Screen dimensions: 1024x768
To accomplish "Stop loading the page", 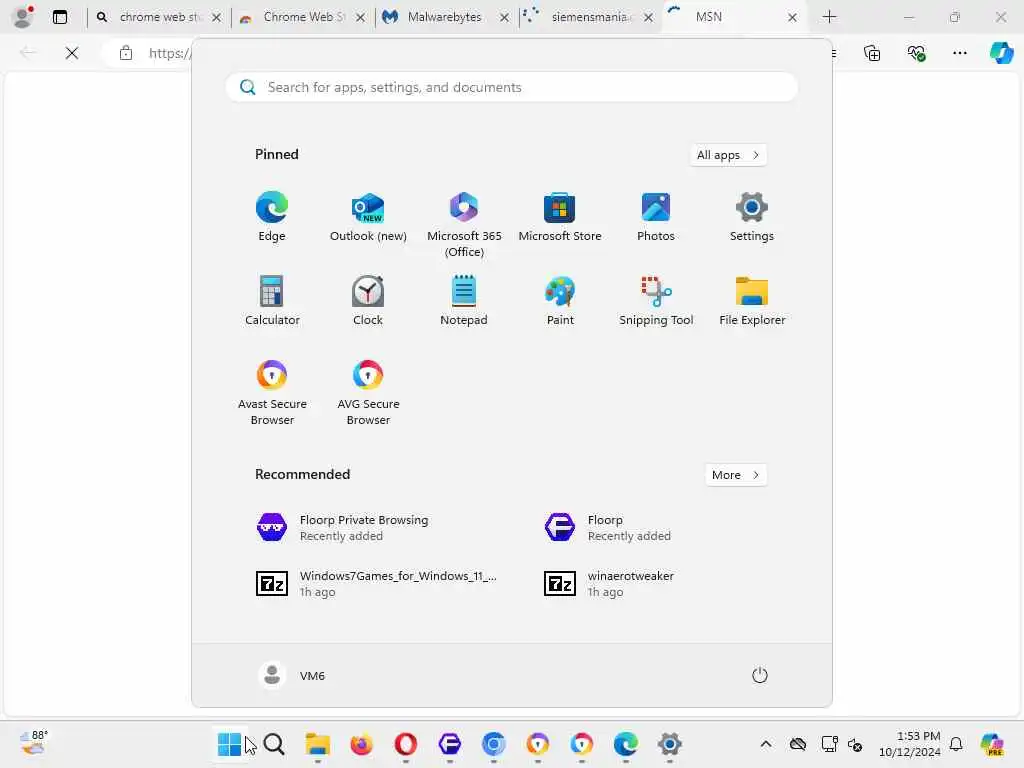I will click(72, 53).
